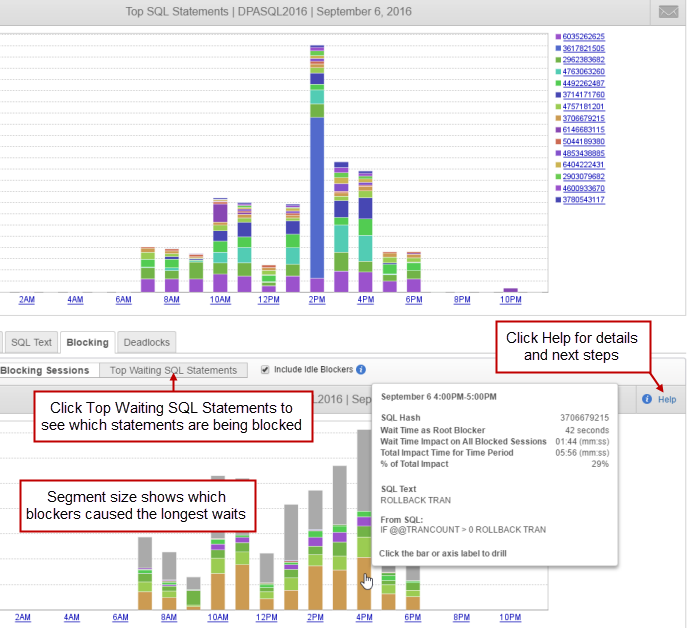
Task: Select the Blocking Sessions view button
Action: pyautogui.click(x=45, y=370)
